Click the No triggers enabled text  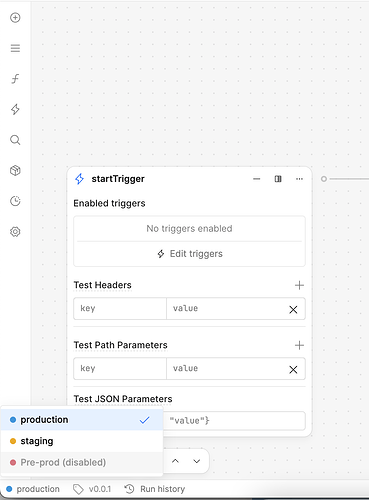(x=189, y=229)
